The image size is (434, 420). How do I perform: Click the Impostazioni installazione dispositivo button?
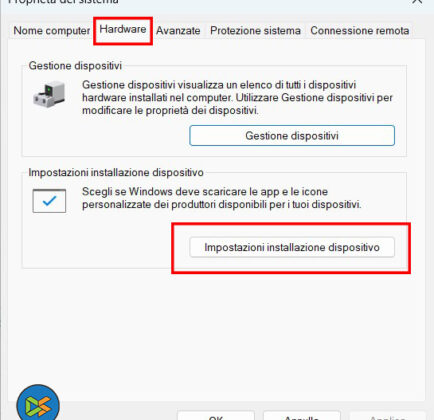292,247
